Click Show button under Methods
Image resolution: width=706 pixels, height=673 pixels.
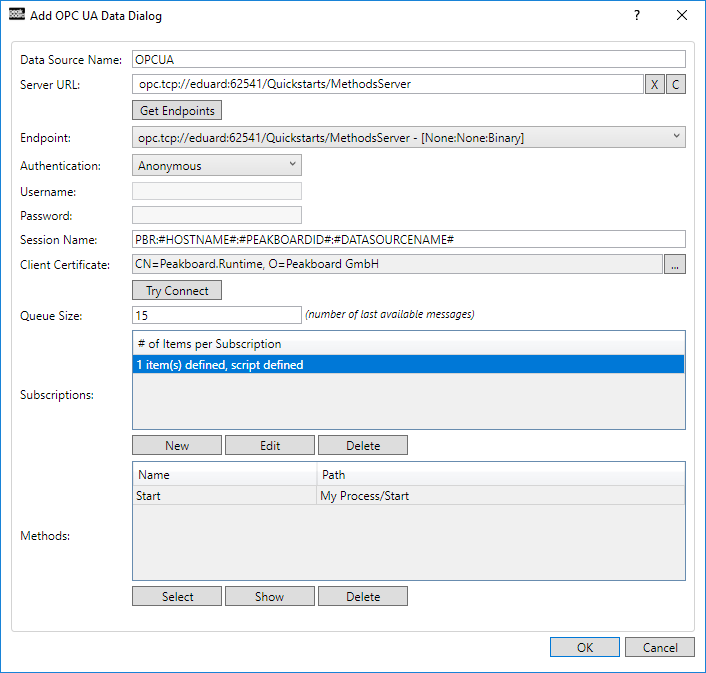[x=270, y=596]
